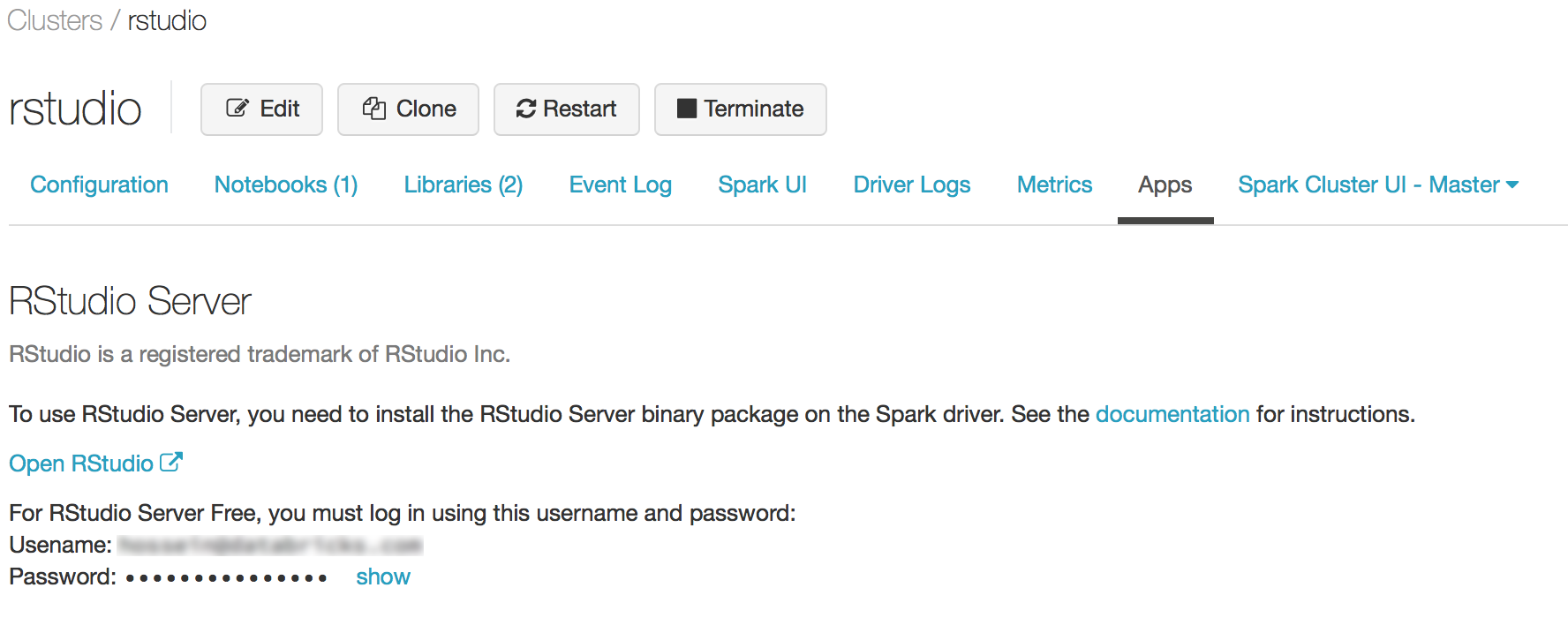Open the Spark UI tab
This screenshot has height=618, width=1568.
pos(763,185)
